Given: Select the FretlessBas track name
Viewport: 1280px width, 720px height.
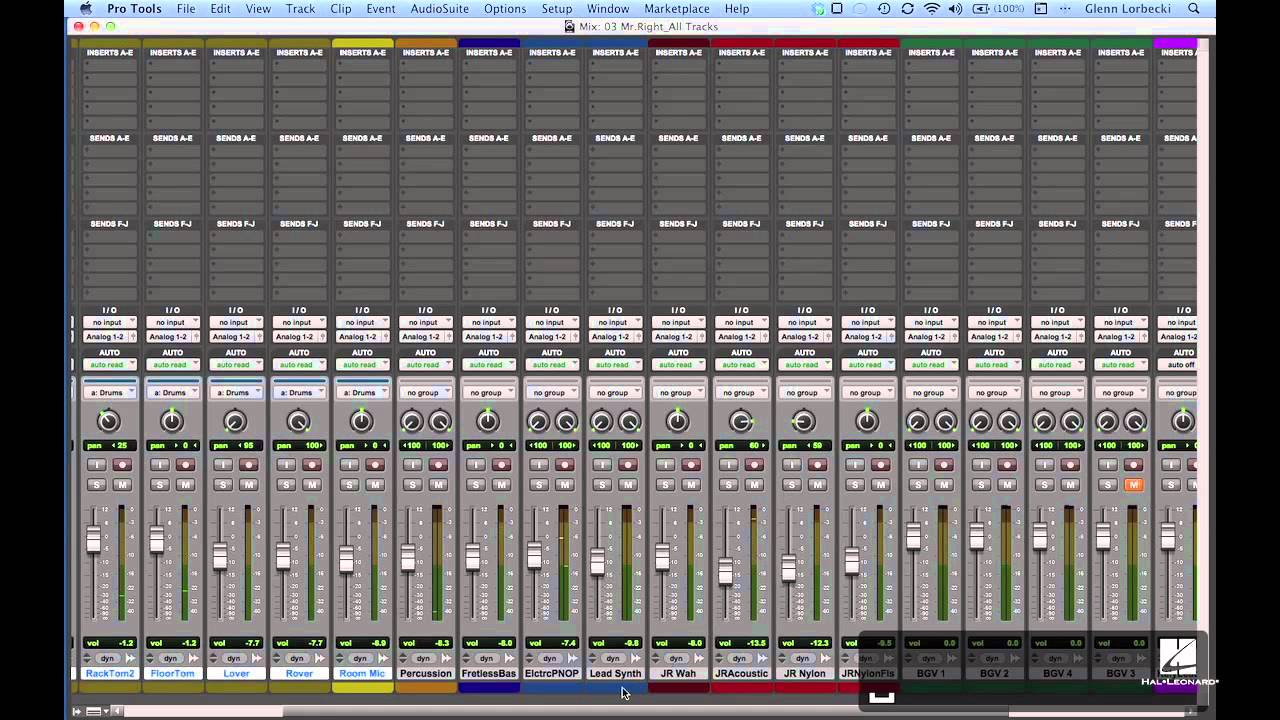Looking at the screenshot, I should [489, 674].
